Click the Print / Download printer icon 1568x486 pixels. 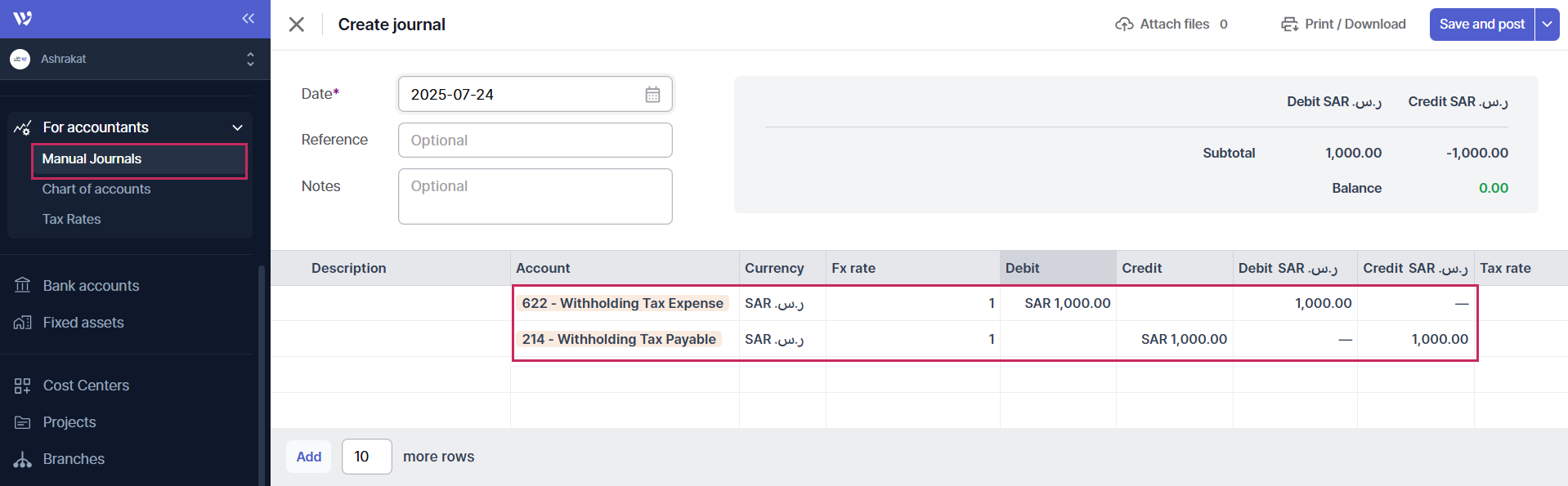click(1289, 25)
